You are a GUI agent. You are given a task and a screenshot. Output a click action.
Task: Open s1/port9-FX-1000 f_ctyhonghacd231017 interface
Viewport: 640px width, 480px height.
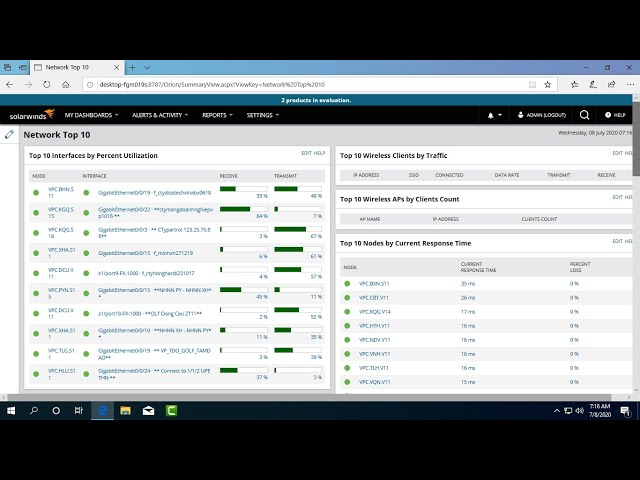(146, 273)
